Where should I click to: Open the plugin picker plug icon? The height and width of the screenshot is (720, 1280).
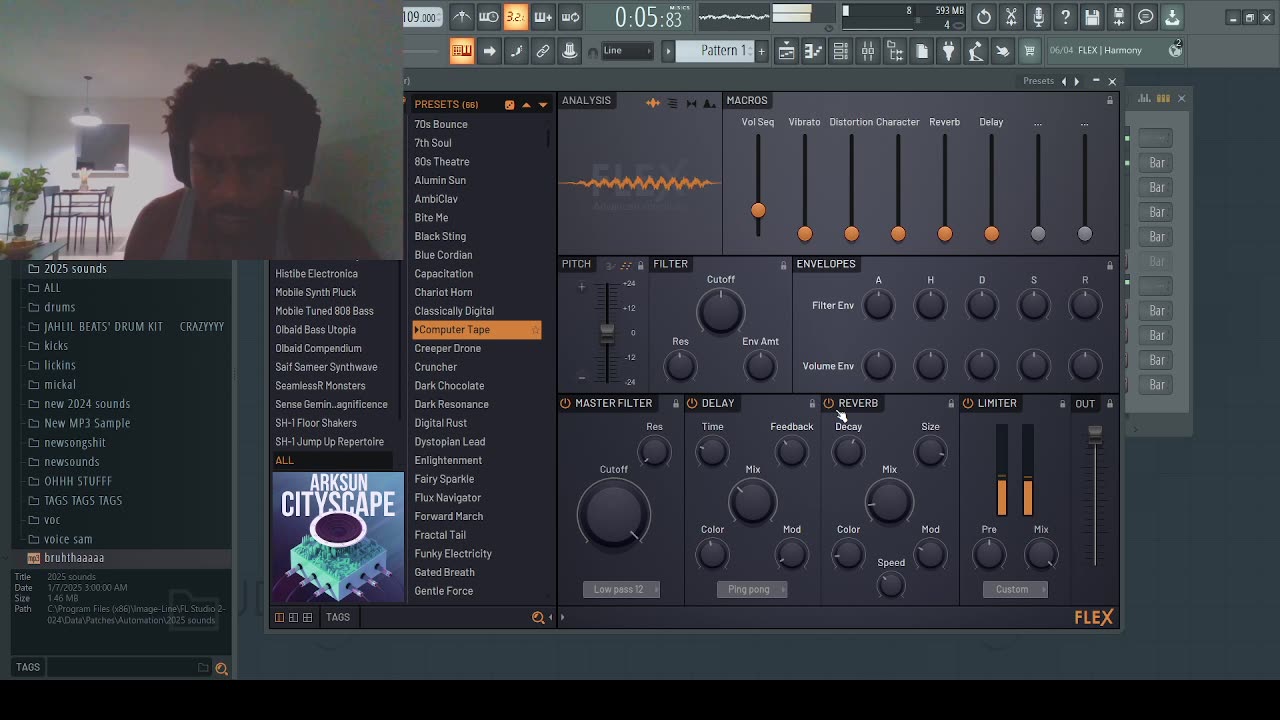click(949, 51)
